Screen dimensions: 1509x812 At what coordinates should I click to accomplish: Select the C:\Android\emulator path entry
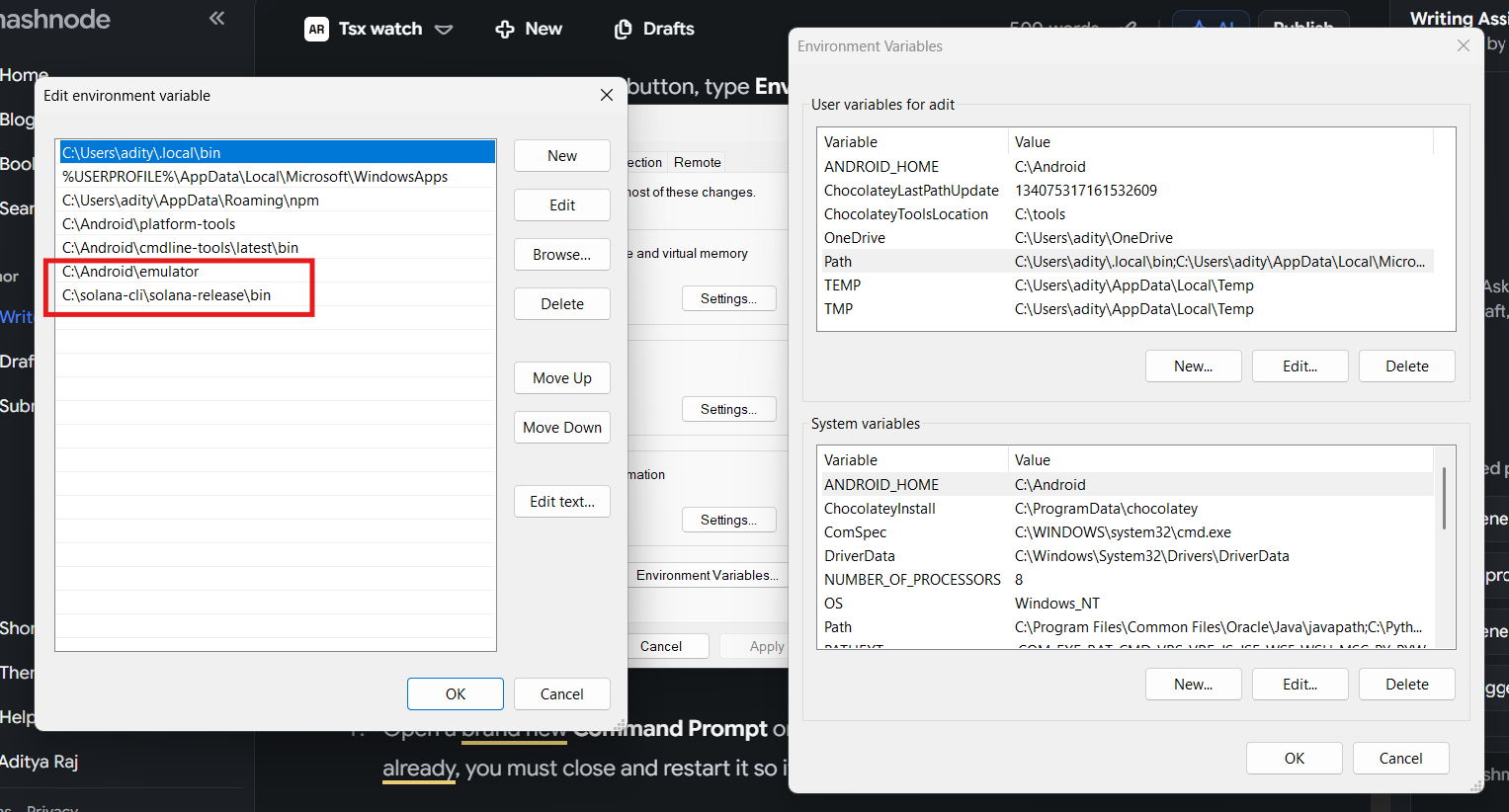tap(130, 272)
